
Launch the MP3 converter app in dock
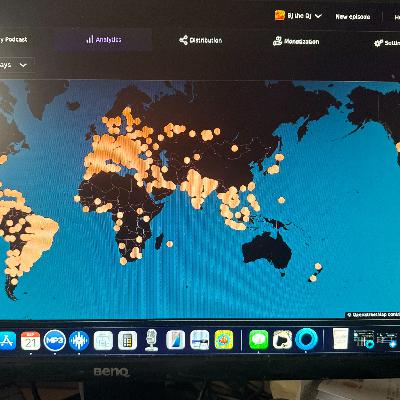coord(55,340)
